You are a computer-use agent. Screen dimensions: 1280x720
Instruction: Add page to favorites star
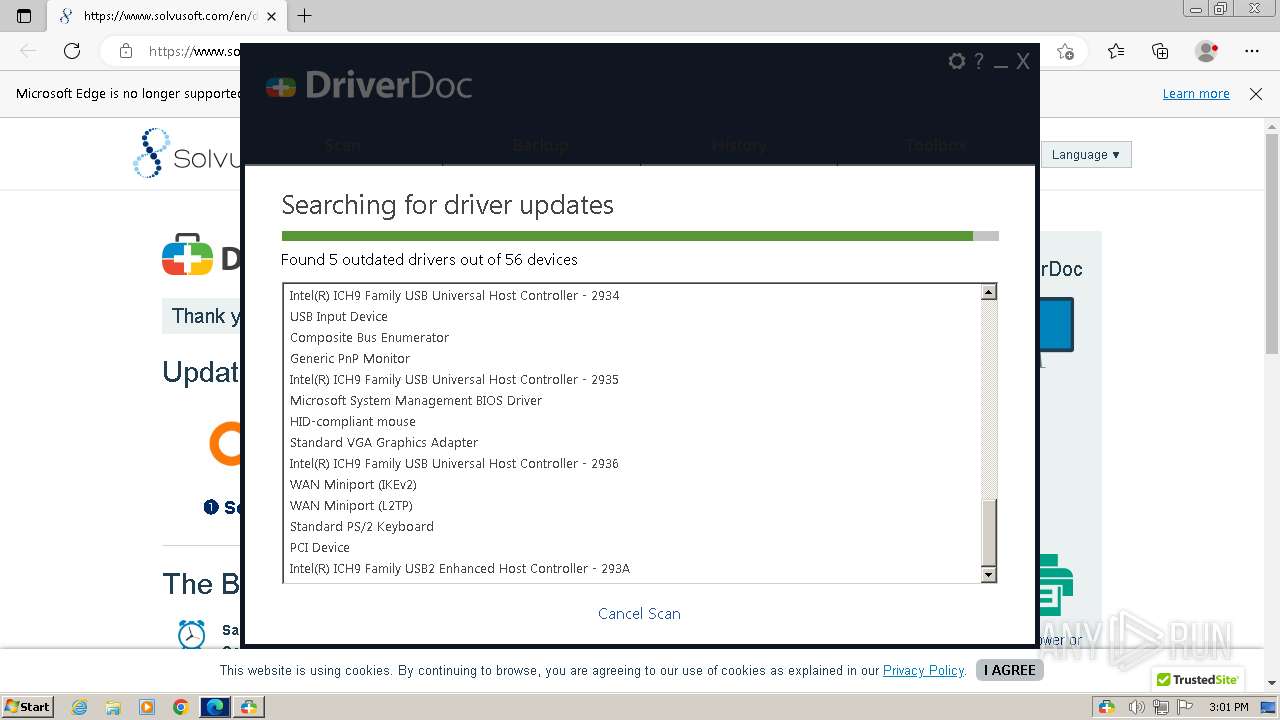tap(1065, 51)
